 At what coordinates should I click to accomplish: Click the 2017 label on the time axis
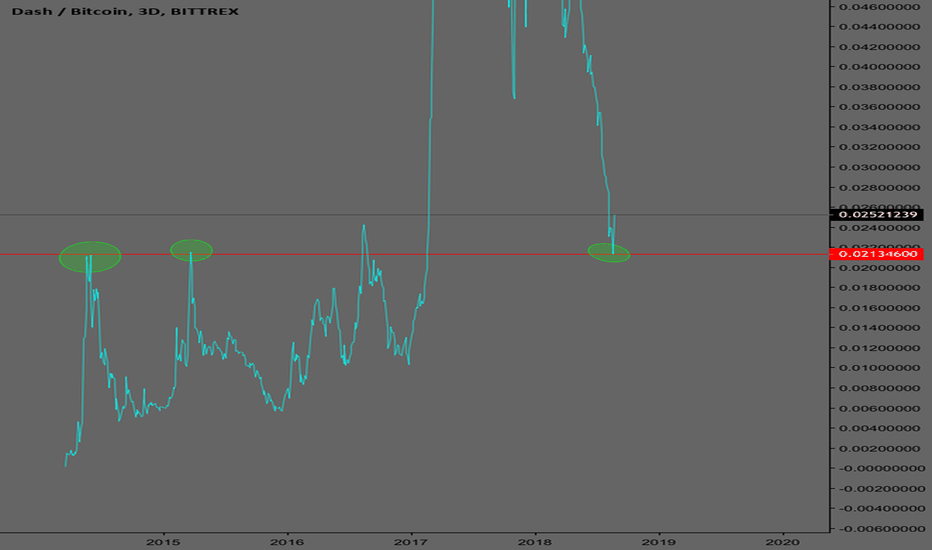click(411, 542)
